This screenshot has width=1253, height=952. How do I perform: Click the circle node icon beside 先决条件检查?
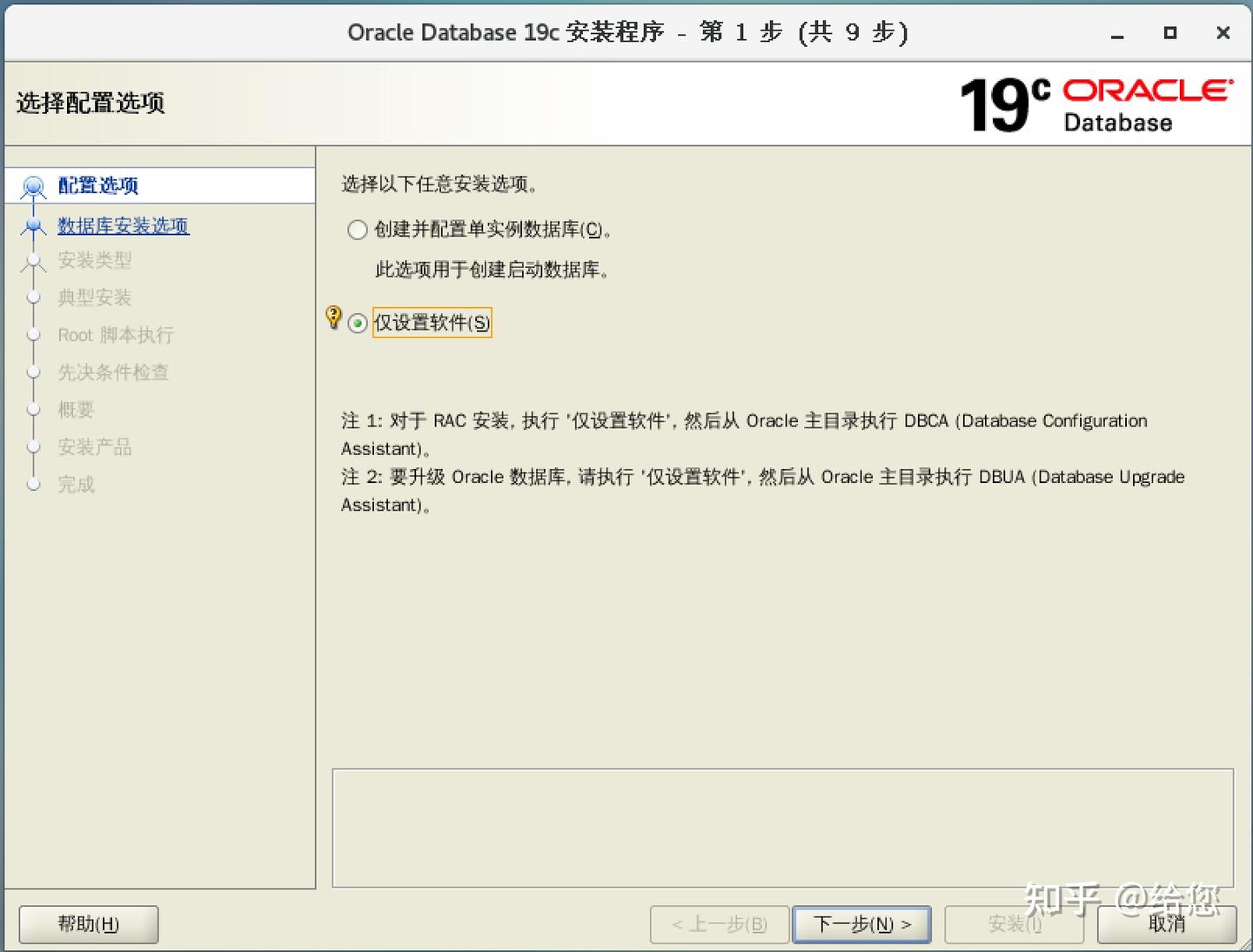[33, 372]
